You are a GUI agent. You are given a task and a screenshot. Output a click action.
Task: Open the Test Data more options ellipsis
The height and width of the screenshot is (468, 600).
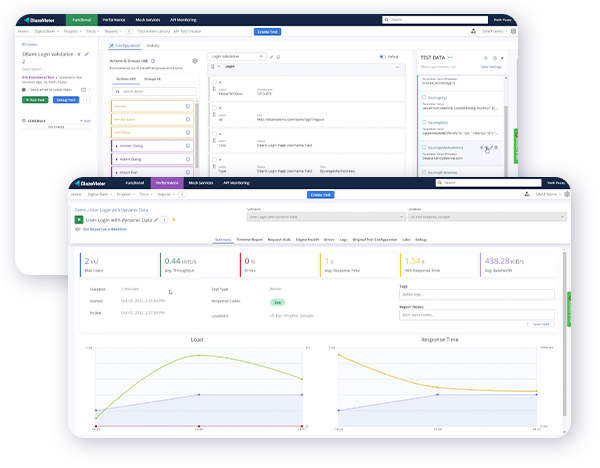(x=450, y=57)
